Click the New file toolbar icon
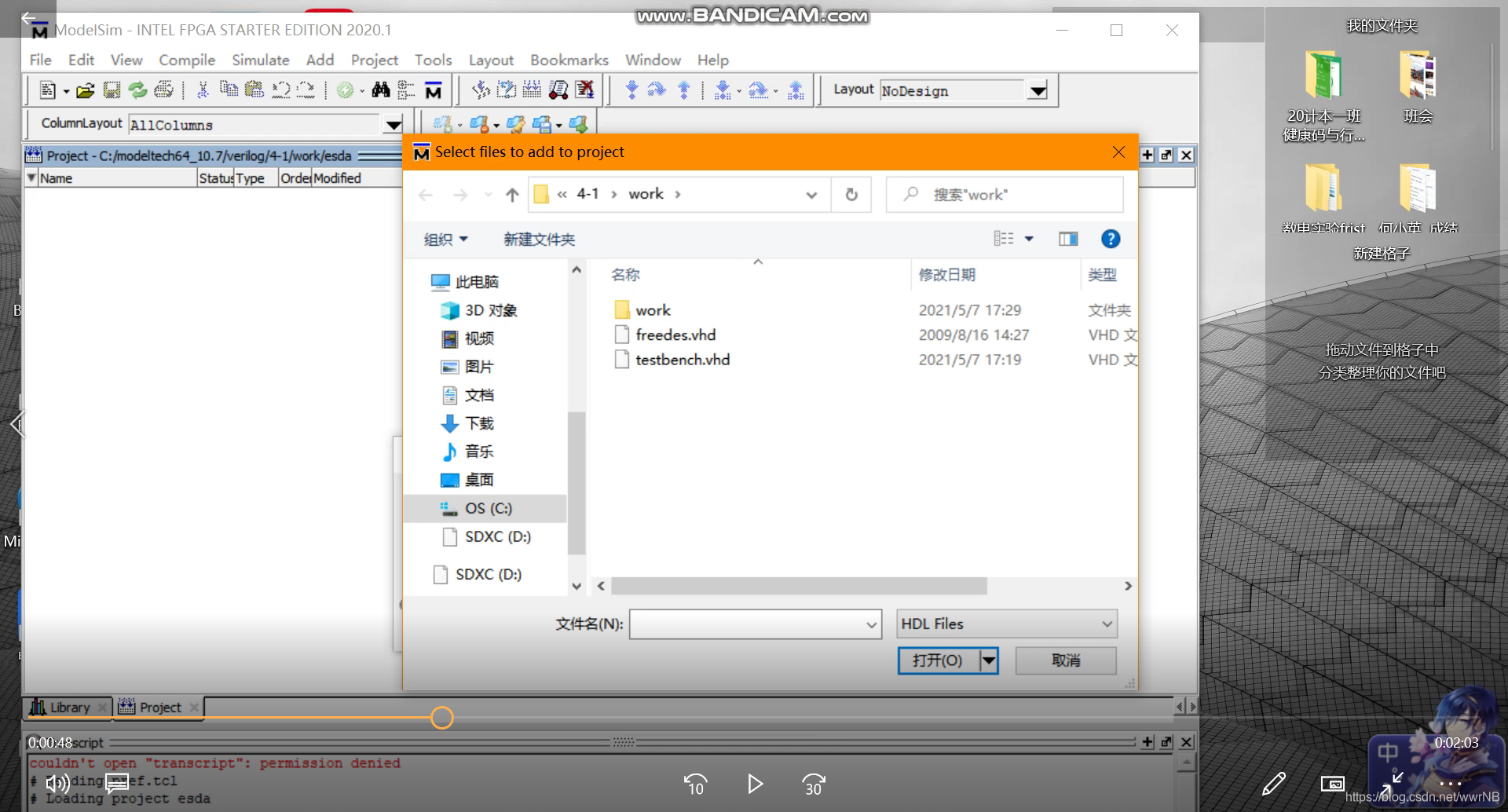Image resolution: width=1508 pixels, height=812 pixels. [47, 90]
